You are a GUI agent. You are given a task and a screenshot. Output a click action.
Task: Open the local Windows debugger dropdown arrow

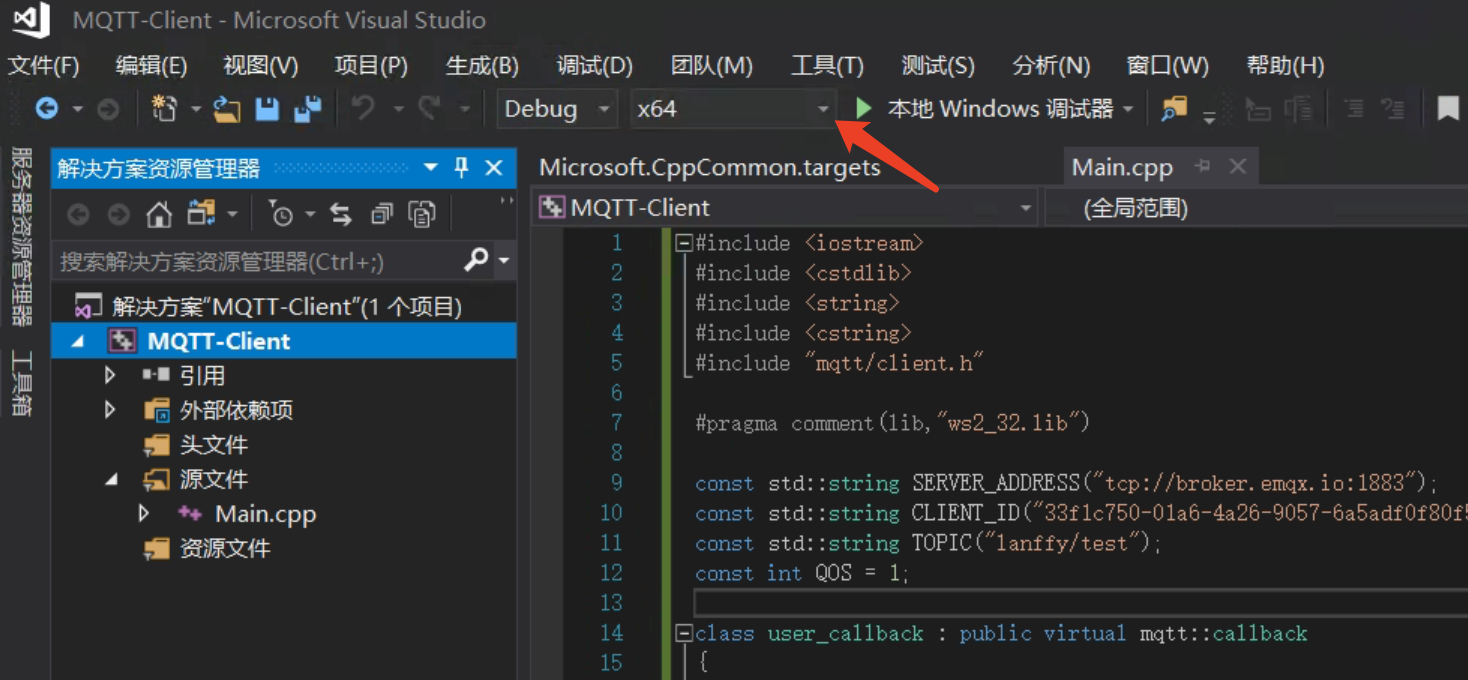pos(1128,109)
